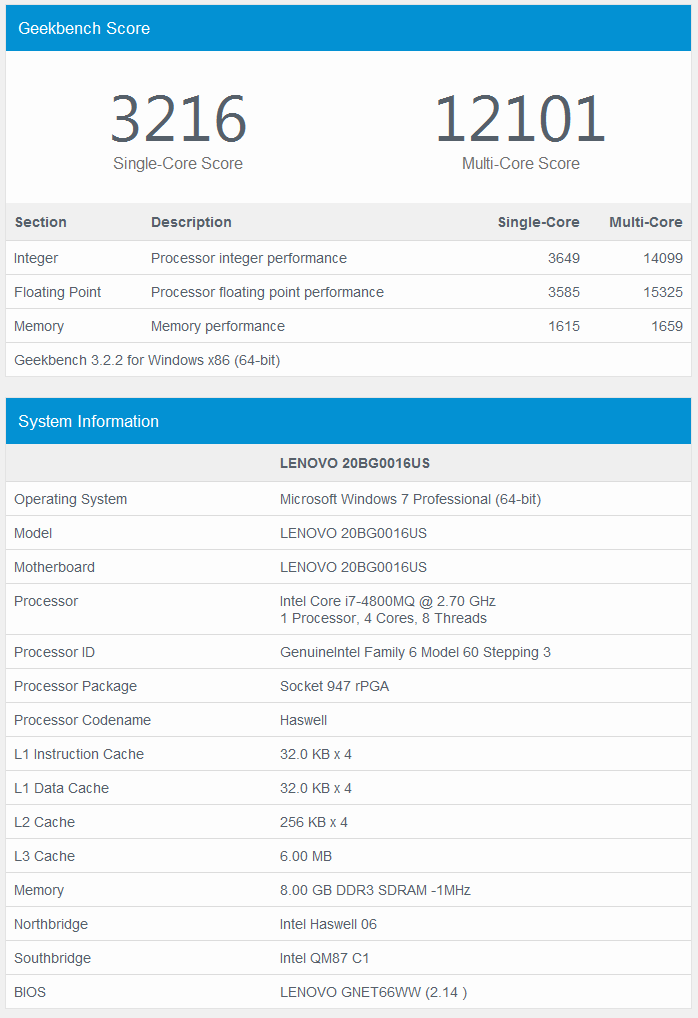Click the Geekbench Score panel header
Screen dimensions: 698x1018
(84, 28)
